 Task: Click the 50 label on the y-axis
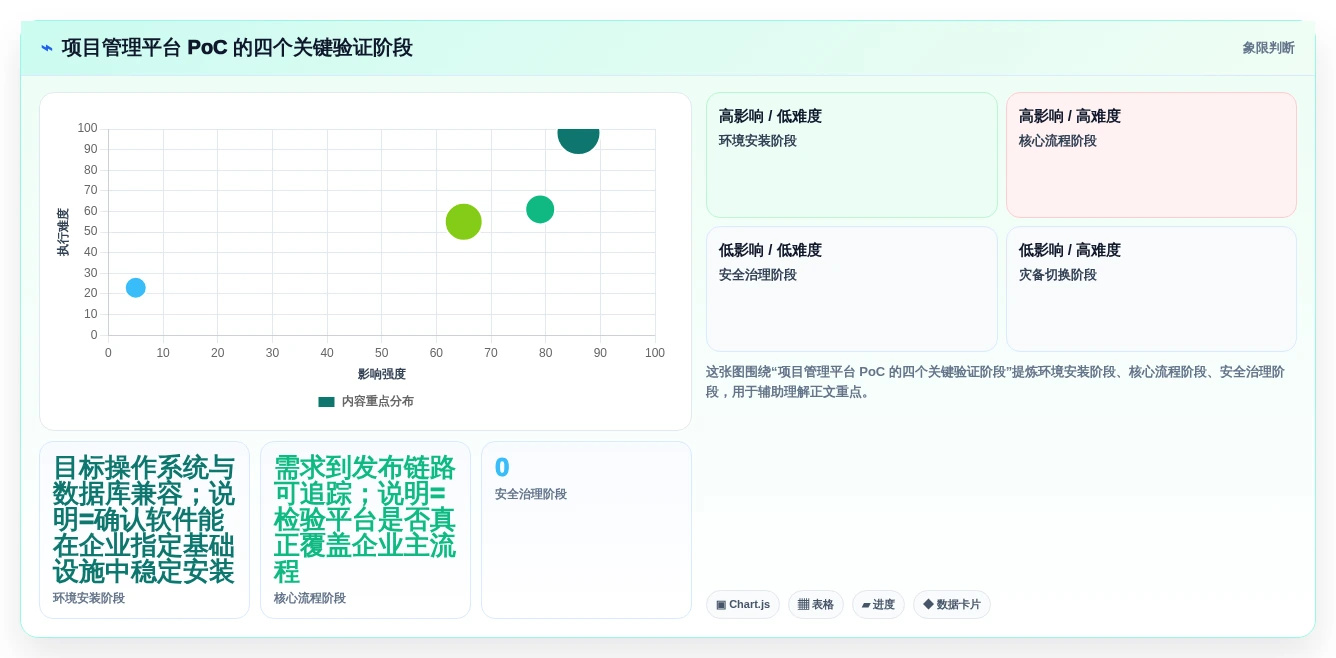tap(91, 232)
